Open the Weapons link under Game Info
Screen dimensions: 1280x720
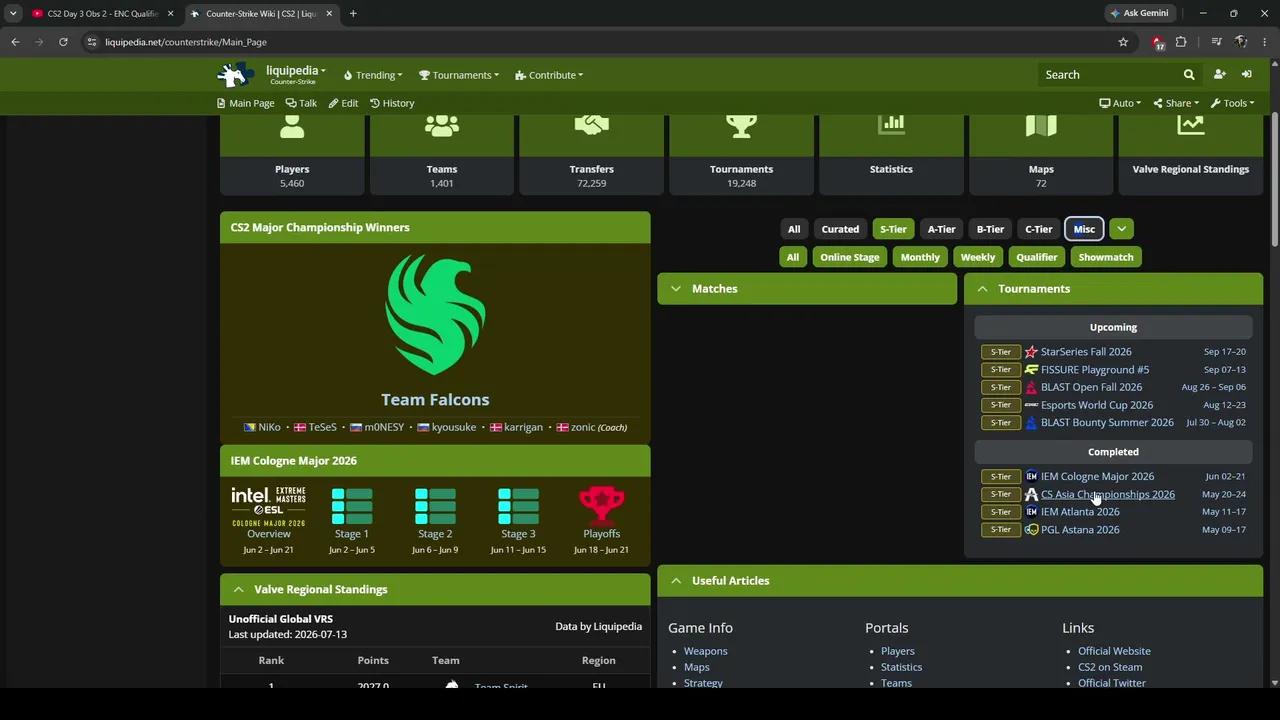pyautogui.click(x=706, y=651)
